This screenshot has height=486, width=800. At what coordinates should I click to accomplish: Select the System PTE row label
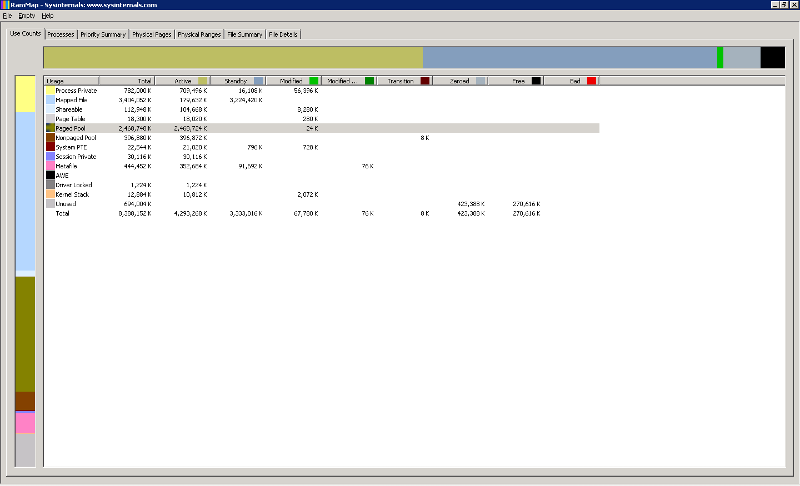[x=71, y=147]
